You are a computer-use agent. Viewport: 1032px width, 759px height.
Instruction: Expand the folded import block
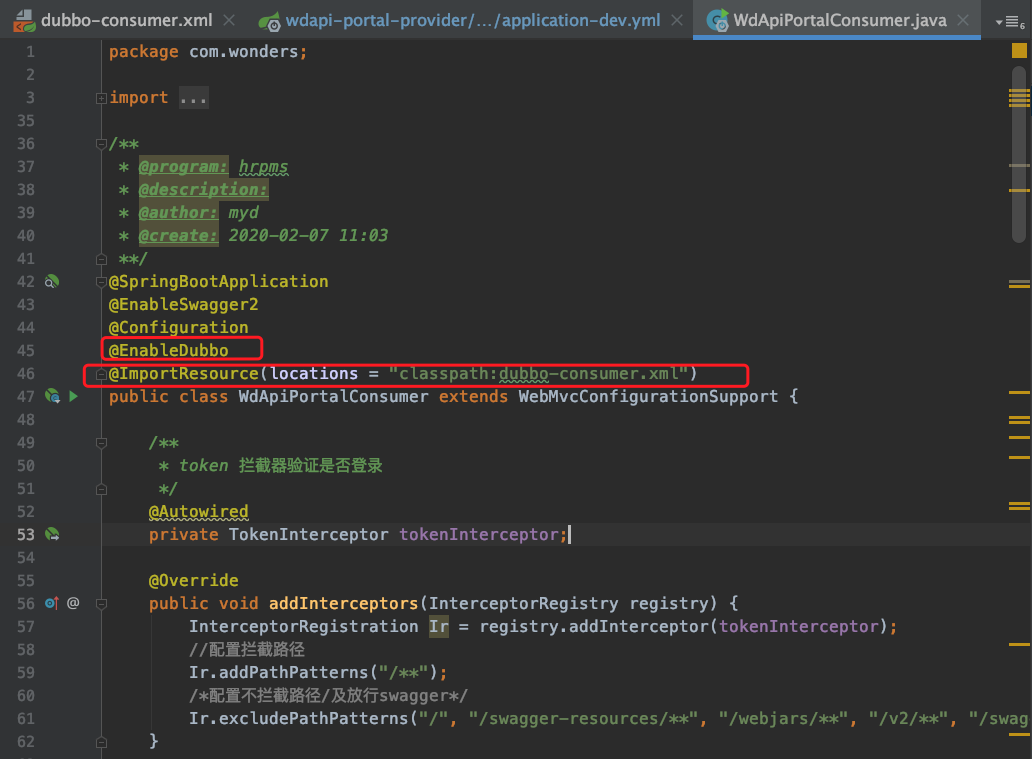[101, 98]
